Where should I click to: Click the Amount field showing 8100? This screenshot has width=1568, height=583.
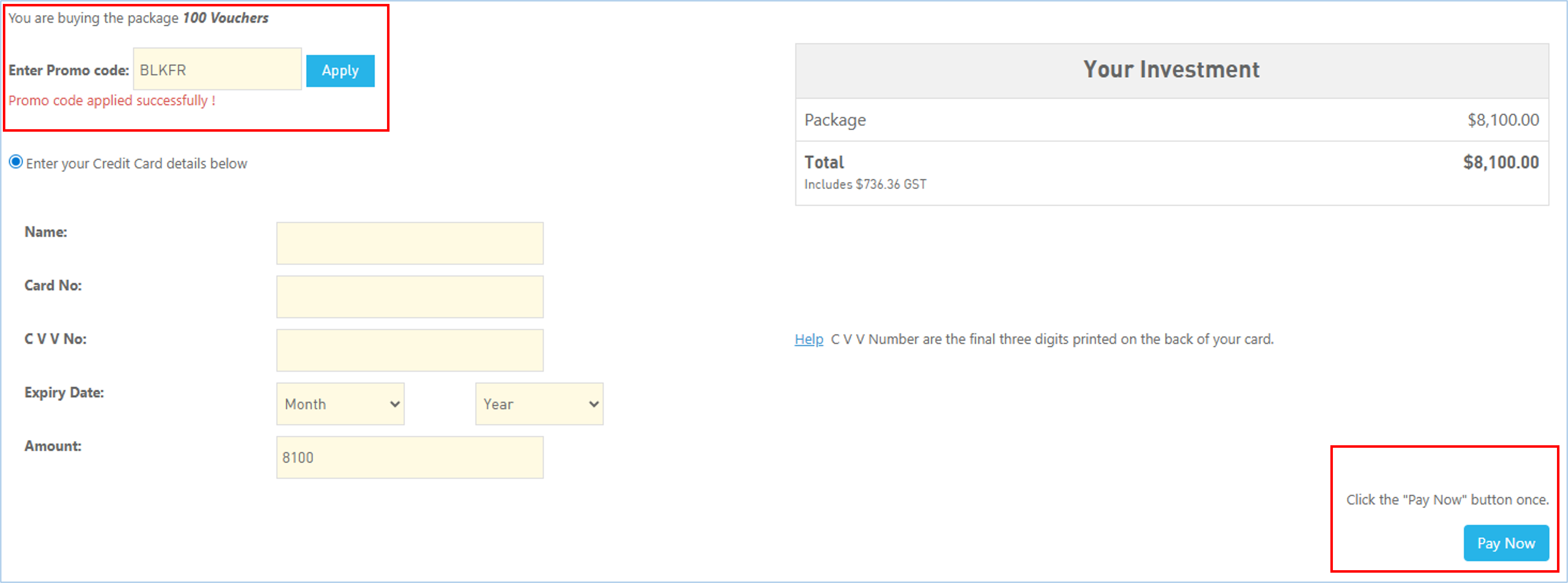click(409, 457)
